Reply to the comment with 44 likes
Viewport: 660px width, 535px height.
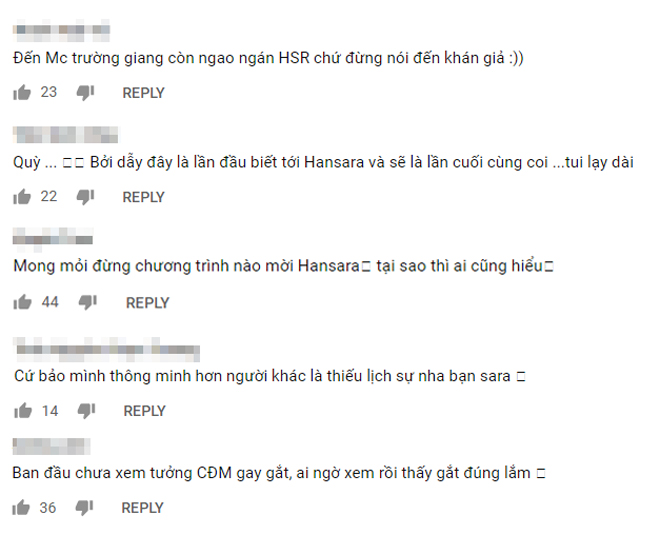(x=147, y=303)
